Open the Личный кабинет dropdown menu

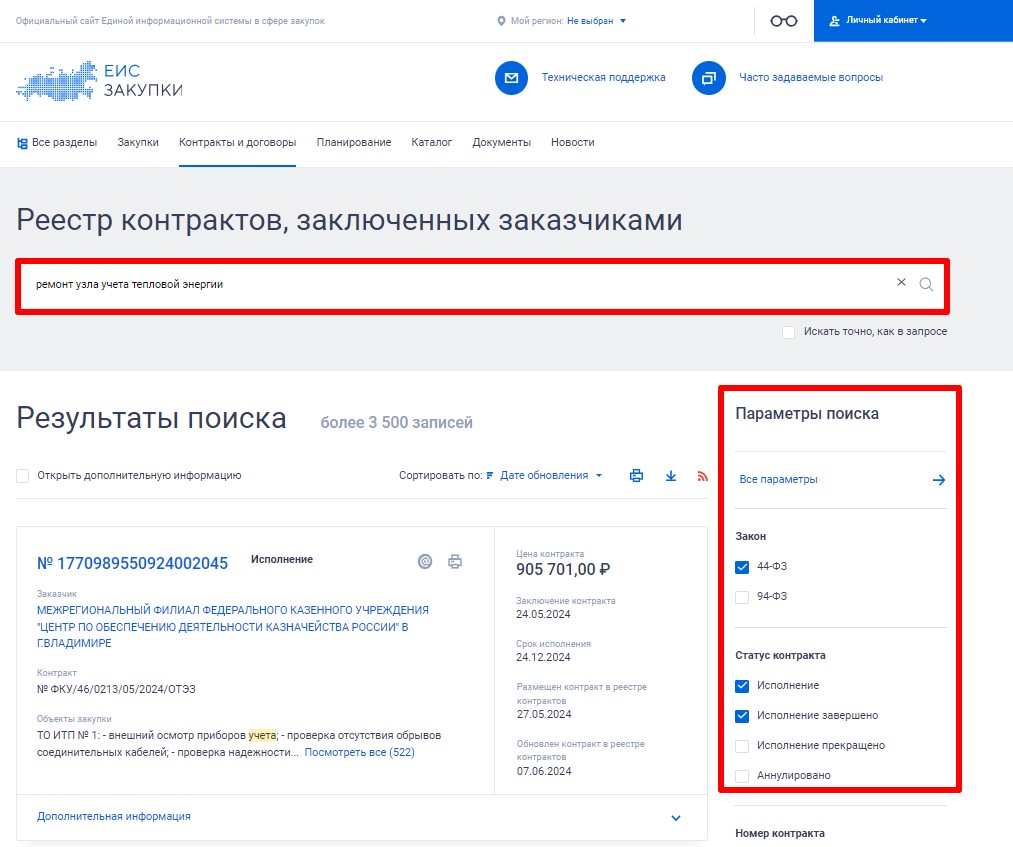coord(886,21)
